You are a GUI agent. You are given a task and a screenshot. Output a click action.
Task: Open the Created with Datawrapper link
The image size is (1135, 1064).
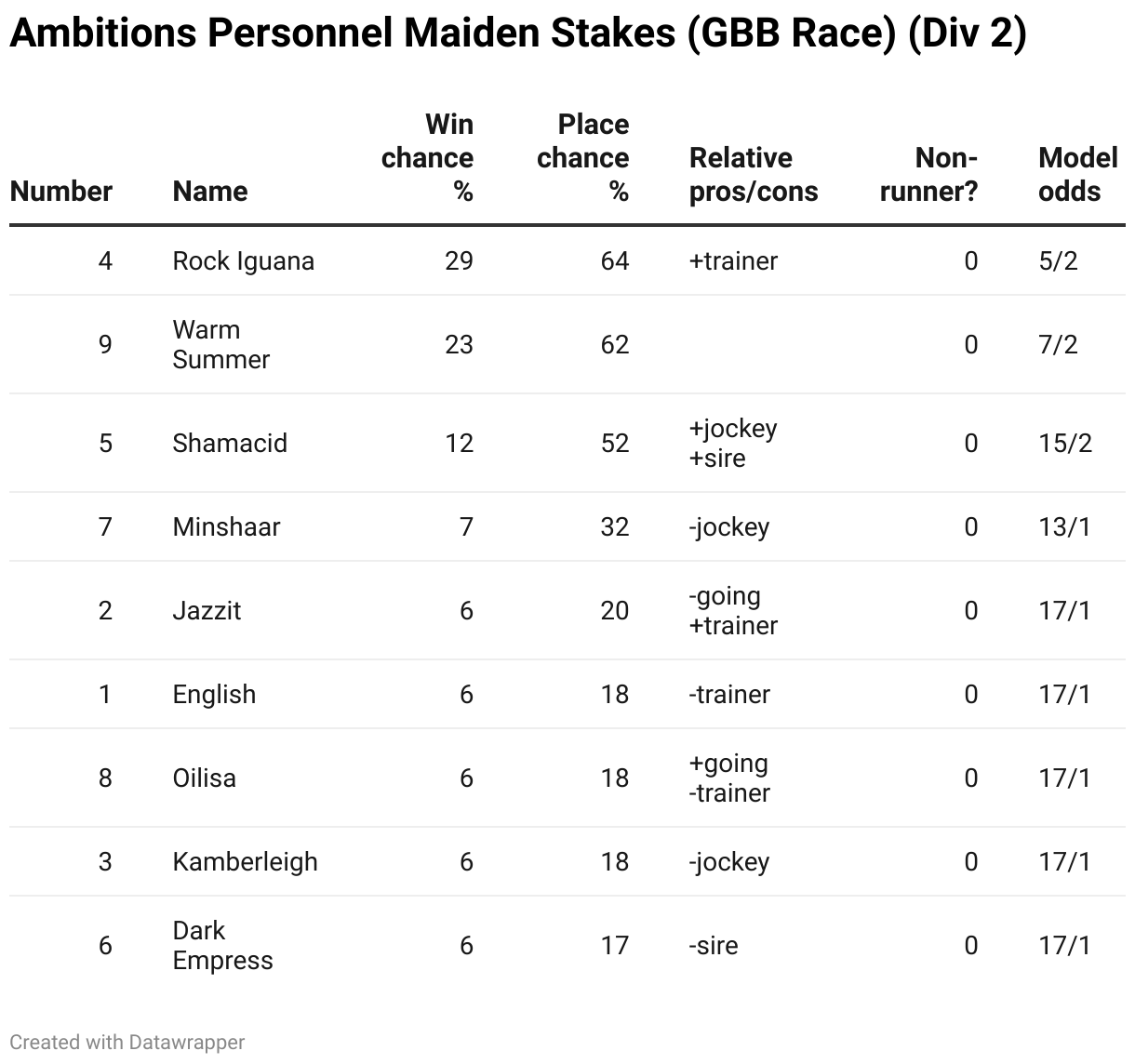(127, 1043)
